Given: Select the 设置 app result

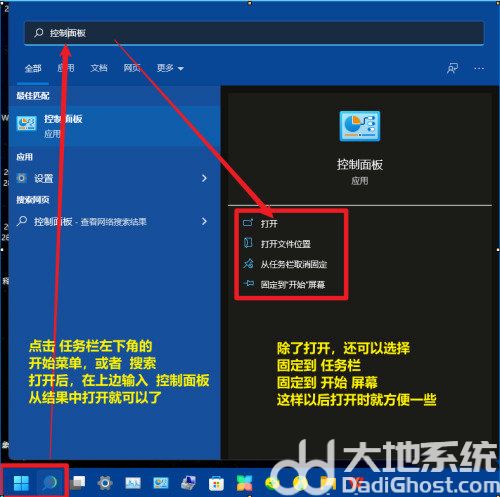Looking at the screenshot, I should 115,178.
